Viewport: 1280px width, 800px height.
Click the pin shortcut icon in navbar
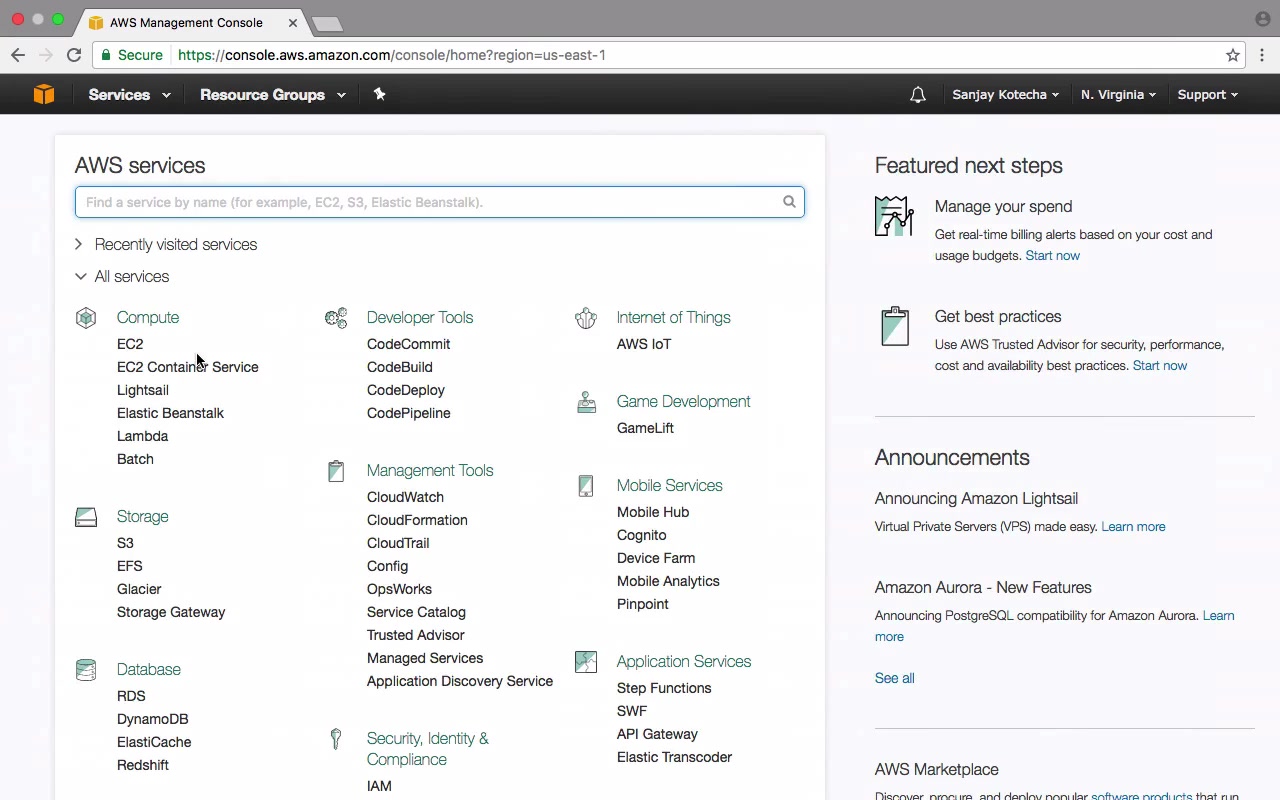tap(379, 94)
